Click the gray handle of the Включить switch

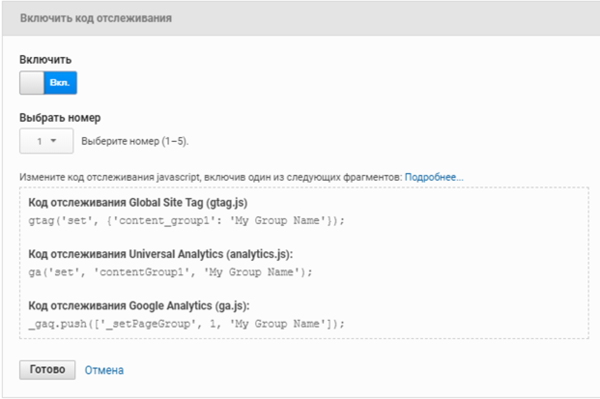(x=32, y=83)
